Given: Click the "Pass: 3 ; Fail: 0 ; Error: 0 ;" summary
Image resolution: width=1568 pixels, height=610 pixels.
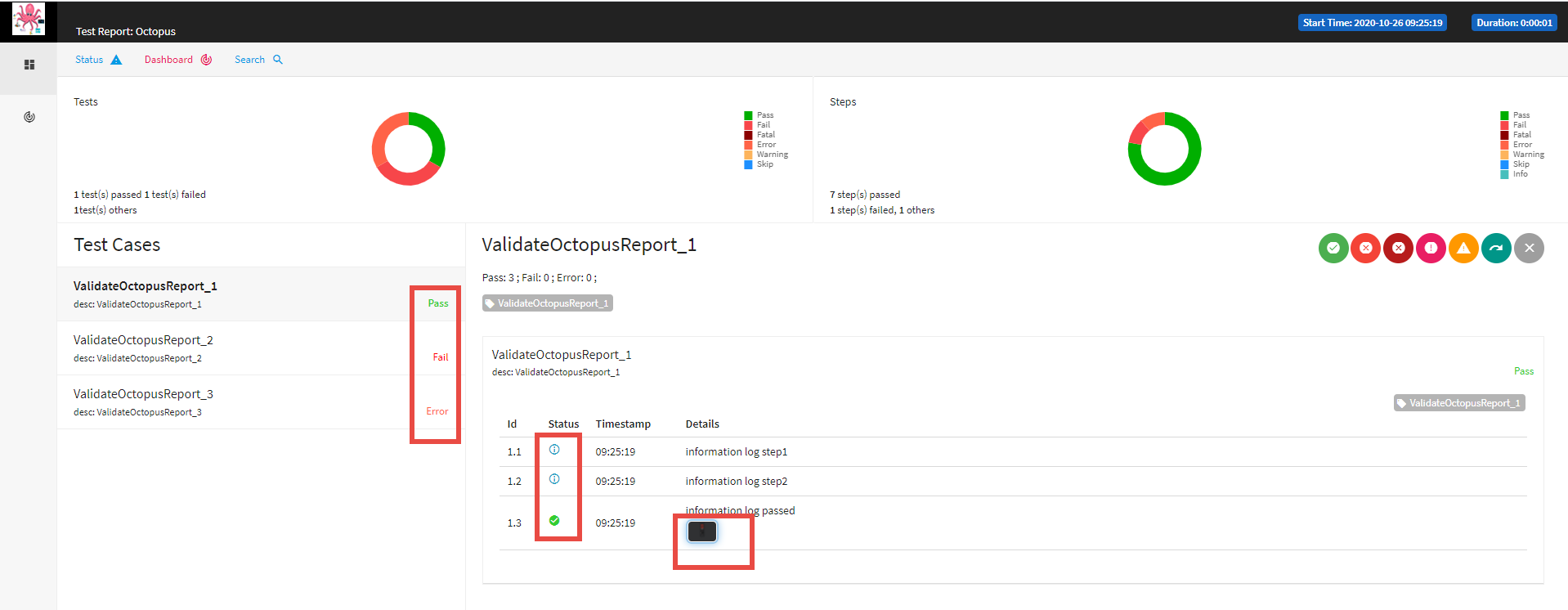Looking at the screenshot, I should click(540, 278).
